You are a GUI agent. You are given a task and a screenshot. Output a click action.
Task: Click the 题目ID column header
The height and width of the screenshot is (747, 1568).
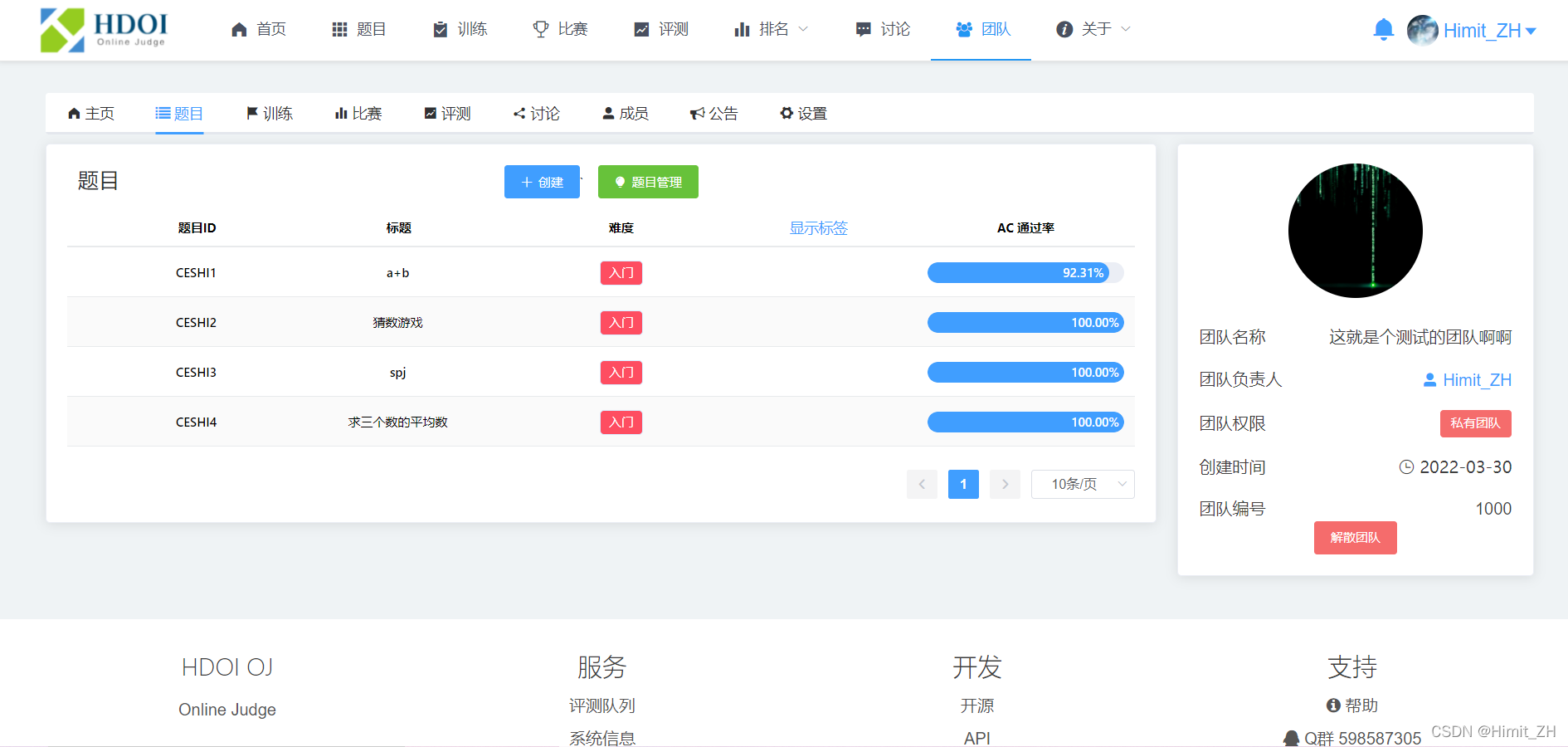(x=197, y=228)
